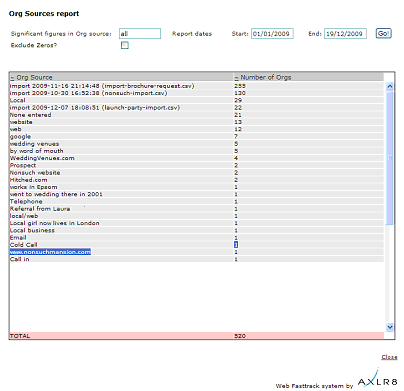This screenshot has width=404, height=391.
Task: Select the 'Hitched.com' row
Action: tap(197, 180)
